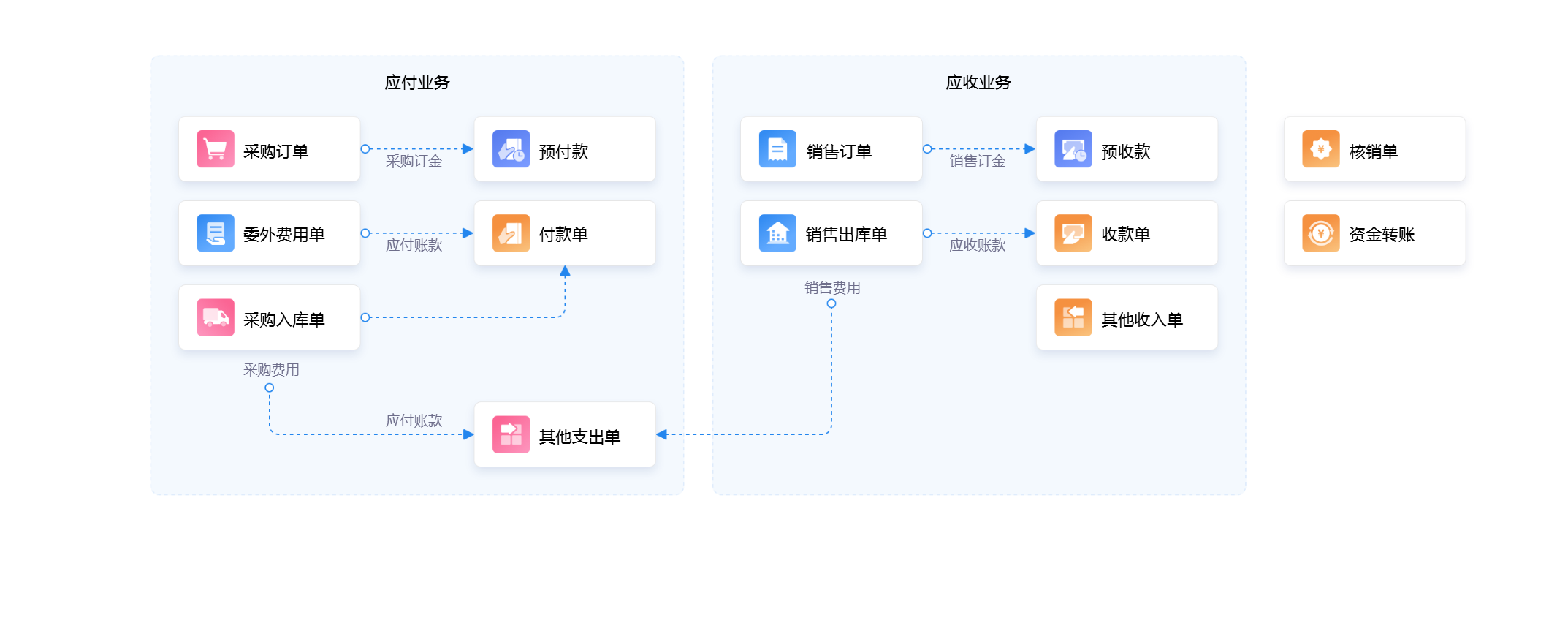
Task: Click the 采购入库单 truck icon
Action: coord(216,317)
